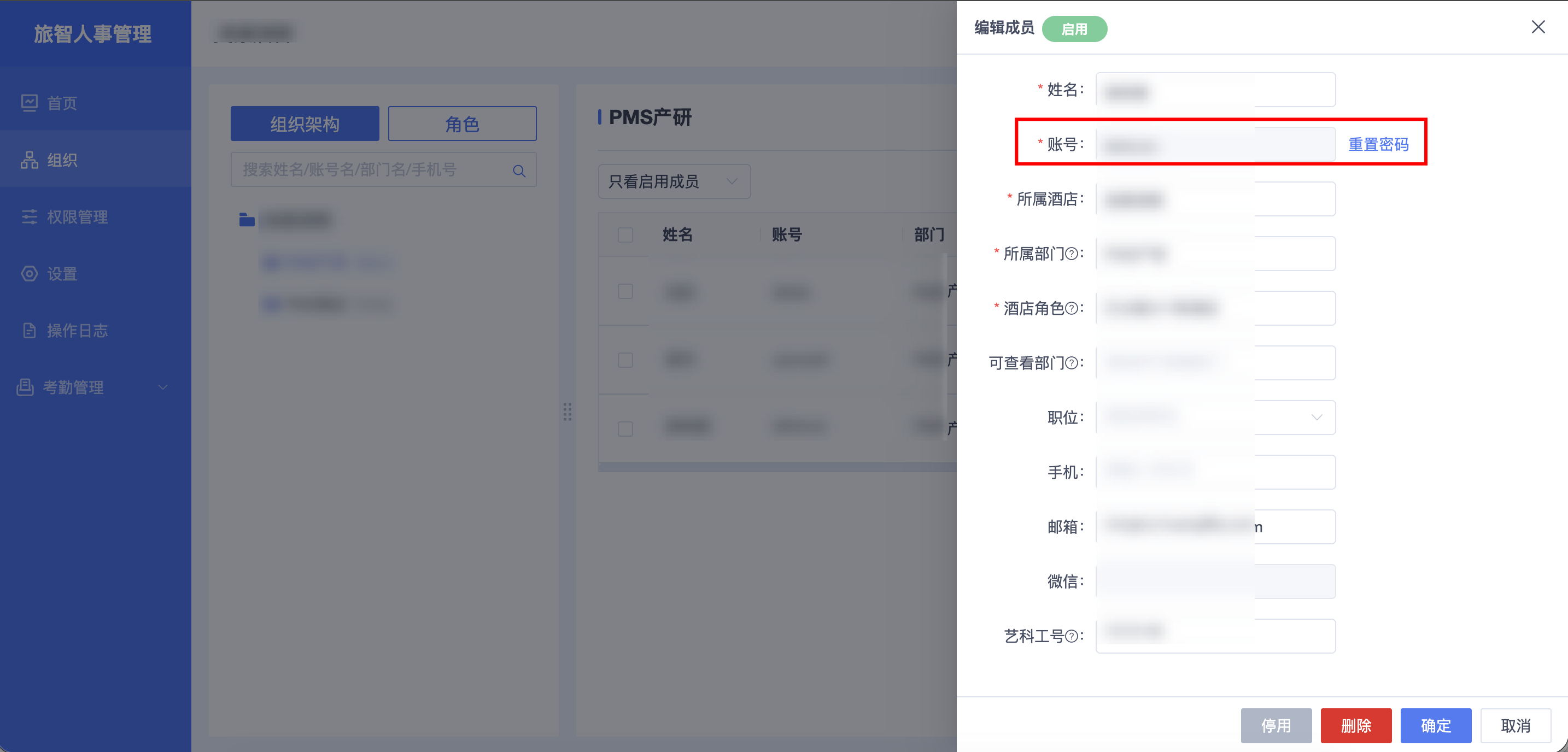Click the 邮箱 input field
The height and width of the screenshot is (752, 1568).
(1215, 527)
